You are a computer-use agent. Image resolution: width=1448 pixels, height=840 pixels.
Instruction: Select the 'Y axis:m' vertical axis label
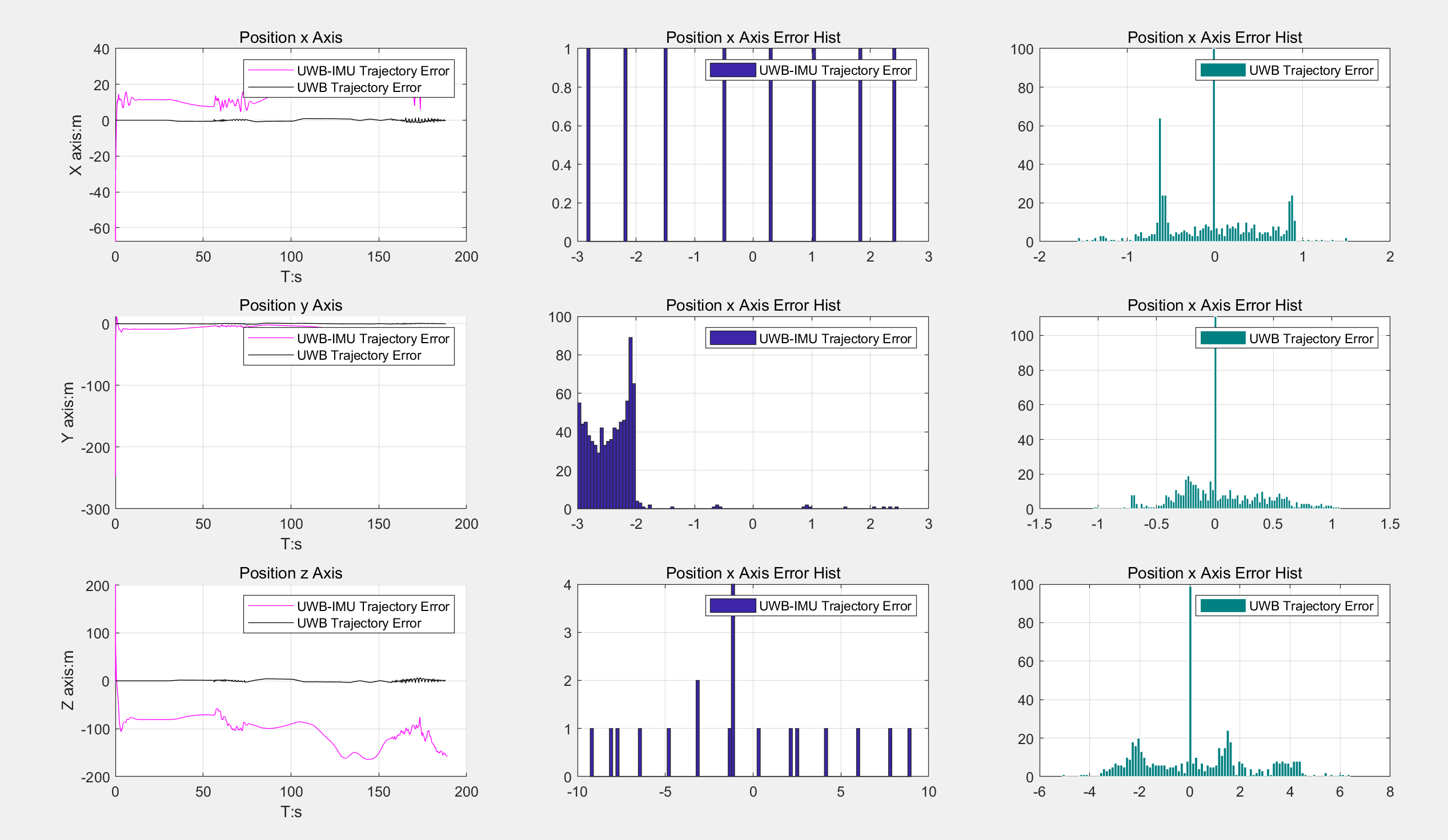(x=68, y=412)
